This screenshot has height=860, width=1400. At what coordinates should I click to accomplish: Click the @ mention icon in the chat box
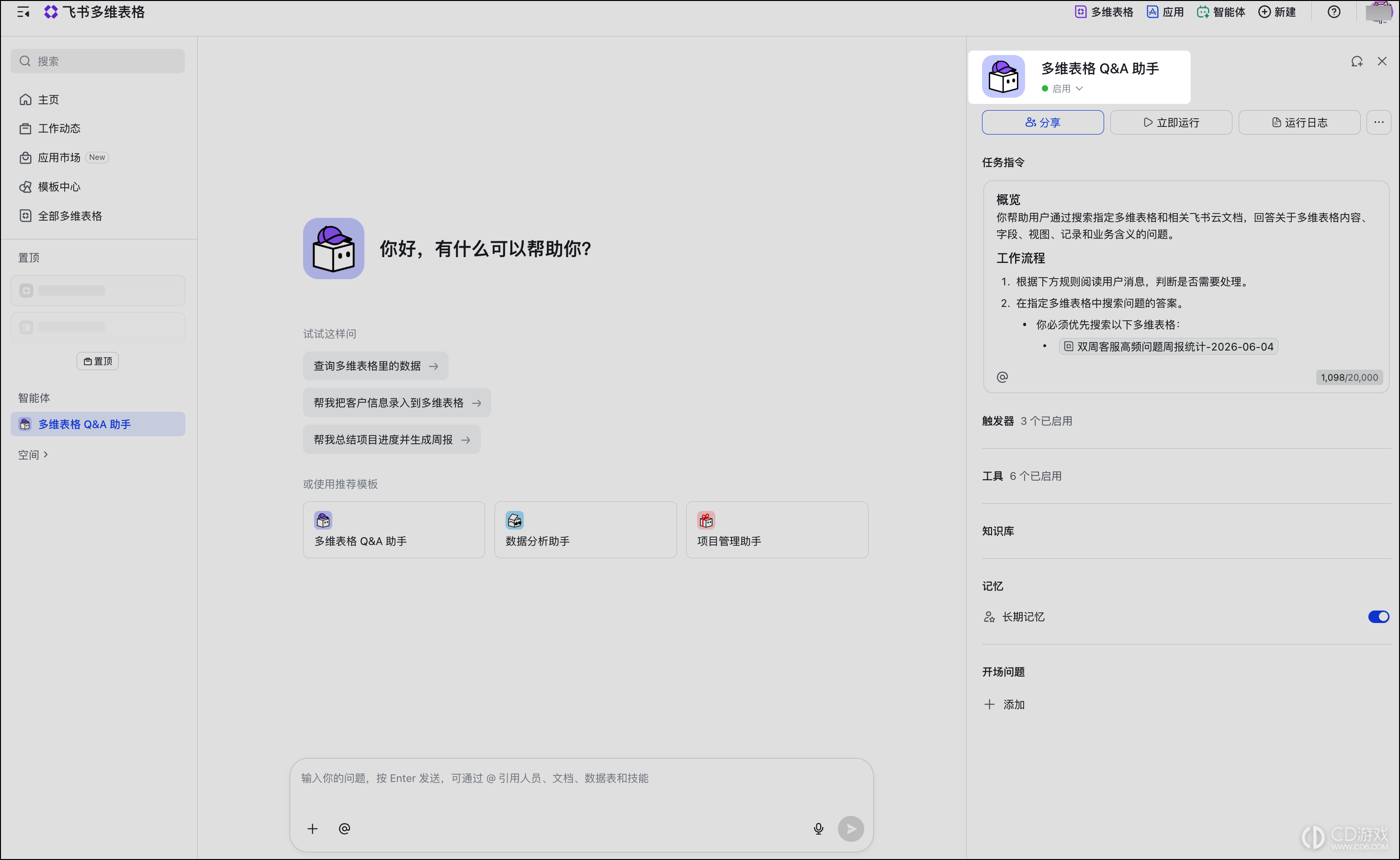344,829
